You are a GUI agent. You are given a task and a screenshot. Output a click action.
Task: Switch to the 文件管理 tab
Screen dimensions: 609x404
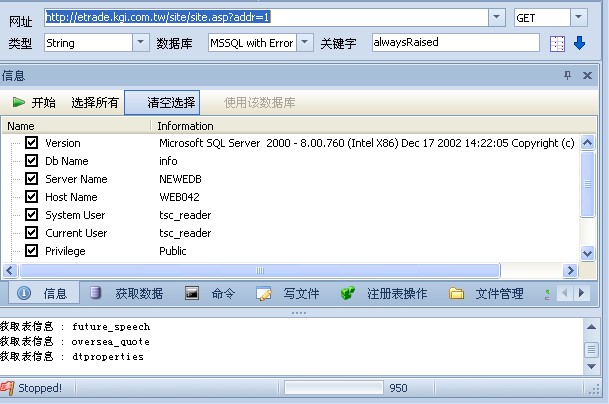[486, 293]
